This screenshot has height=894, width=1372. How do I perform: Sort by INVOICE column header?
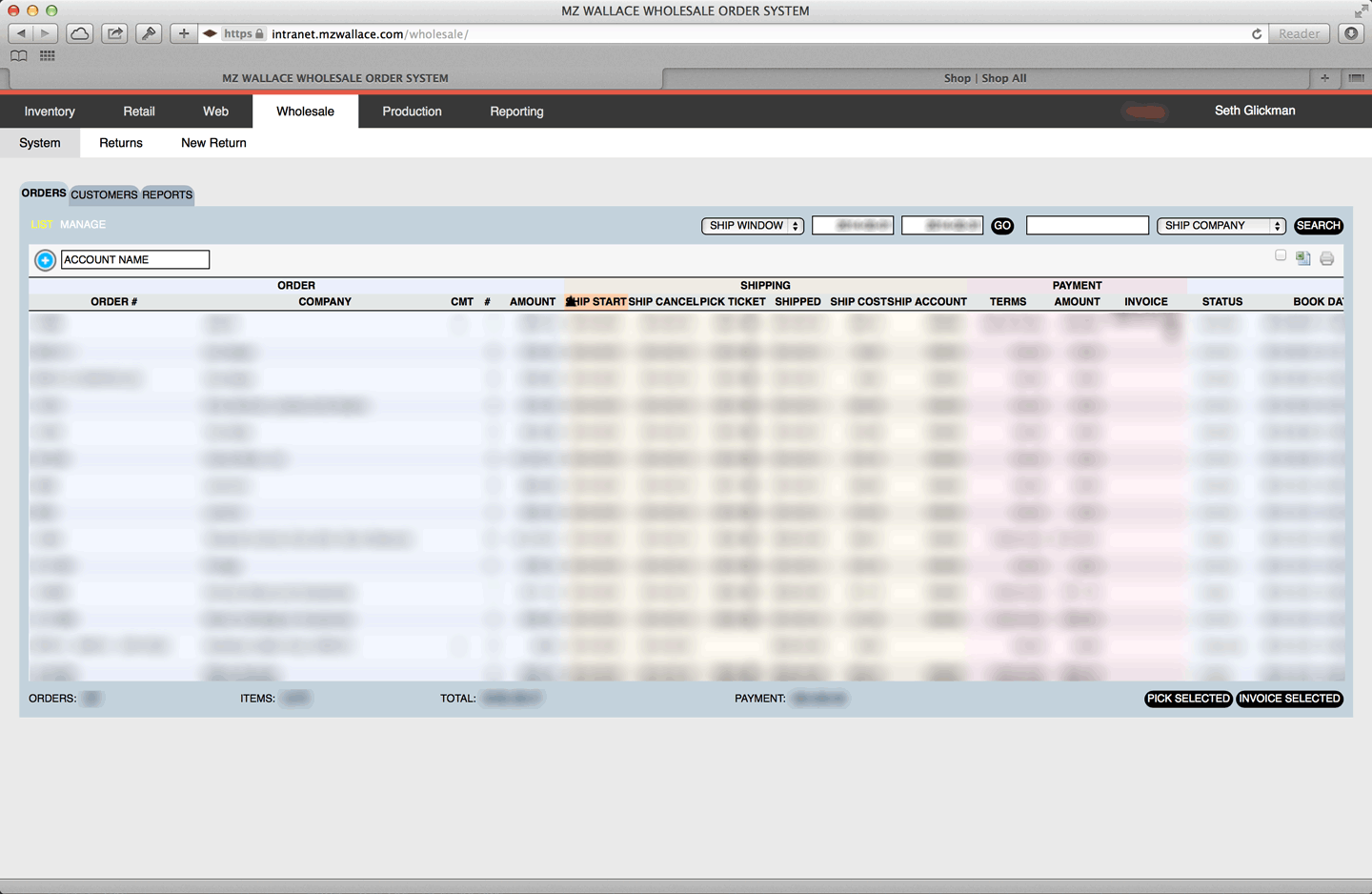(x=1146, y=302)
